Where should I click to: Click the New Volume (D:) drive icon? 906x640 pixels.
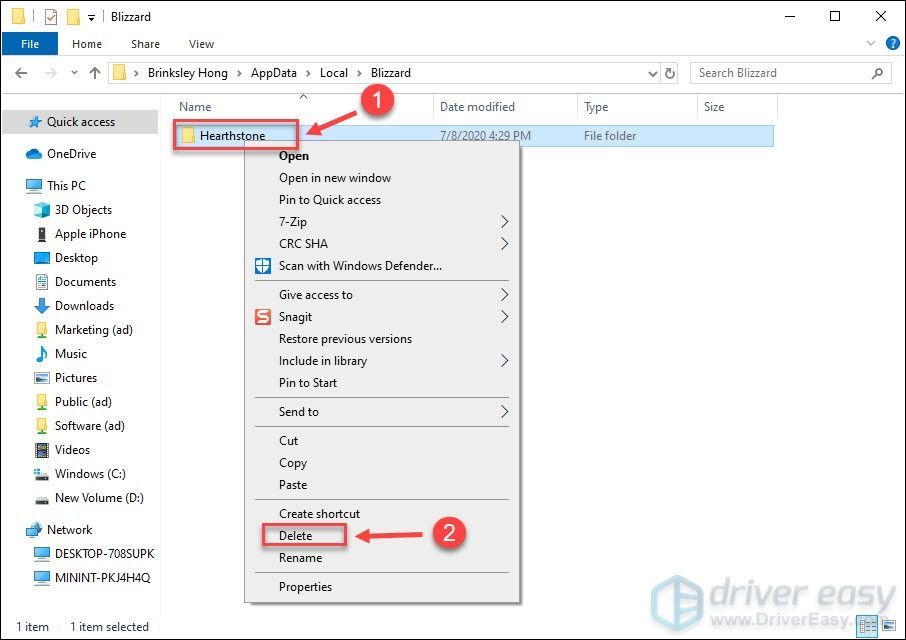point(42,500)
